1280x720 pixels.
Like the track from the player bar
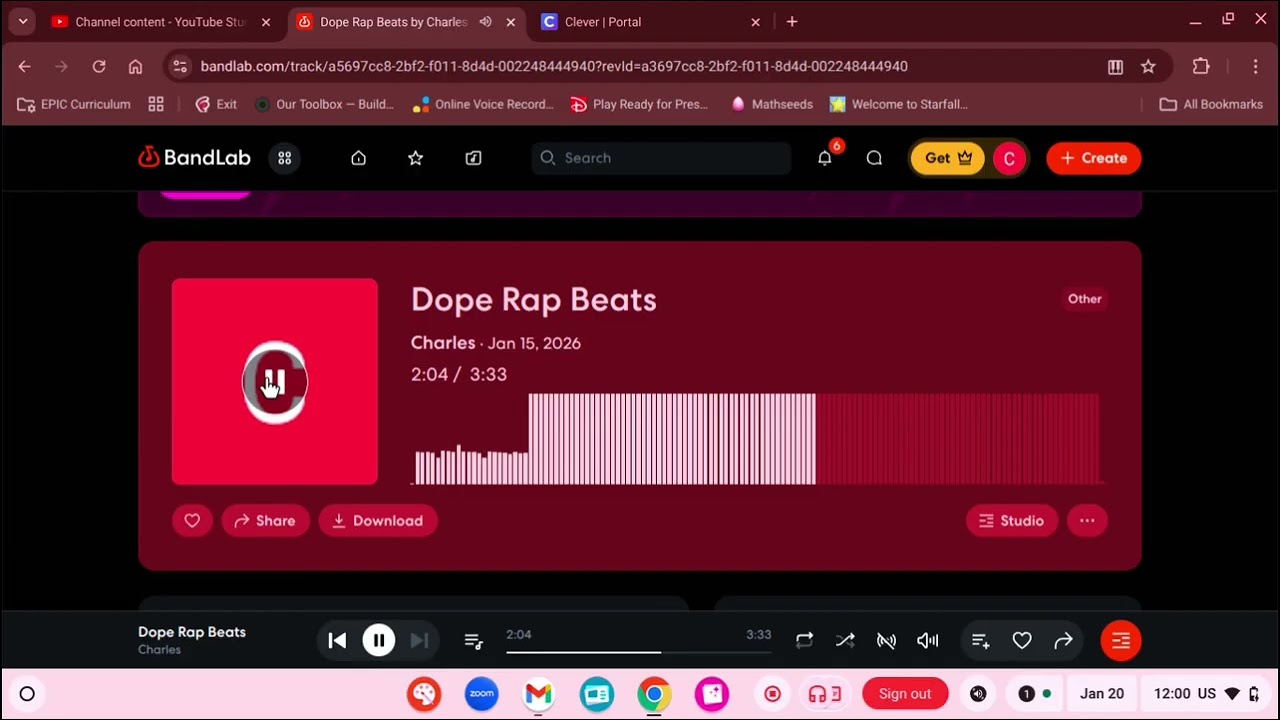tap(1022, 641)
